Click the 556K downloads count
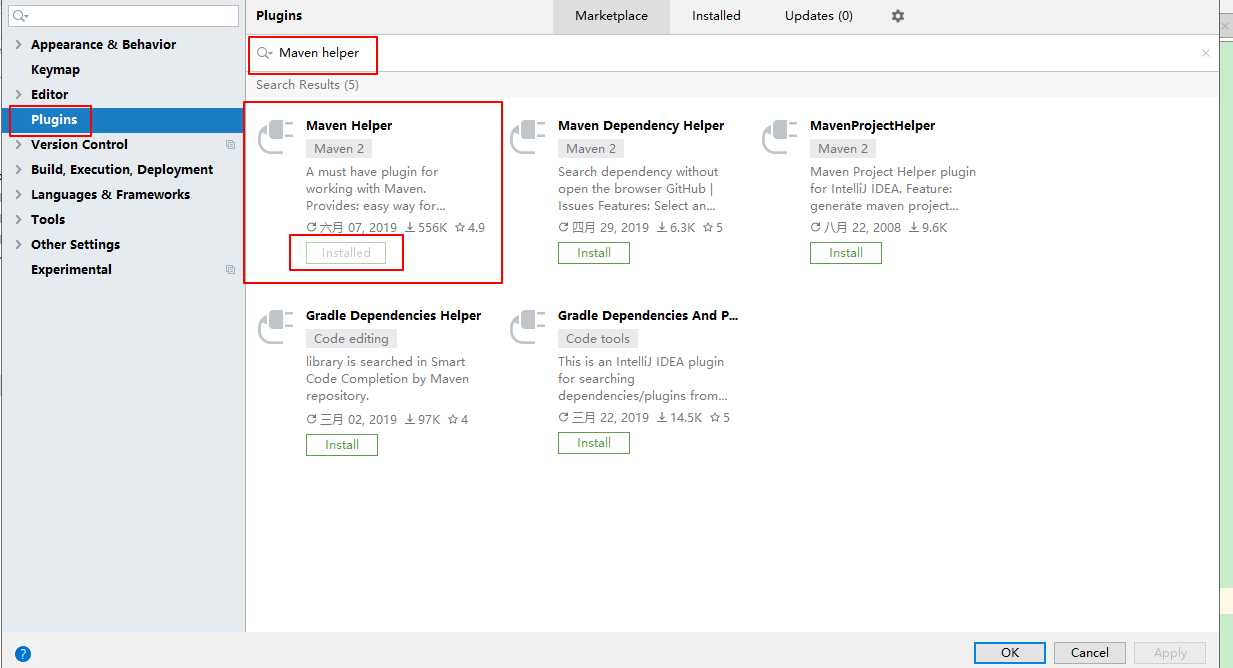This screenshot has width=1233, height=668. coord(426,228)
